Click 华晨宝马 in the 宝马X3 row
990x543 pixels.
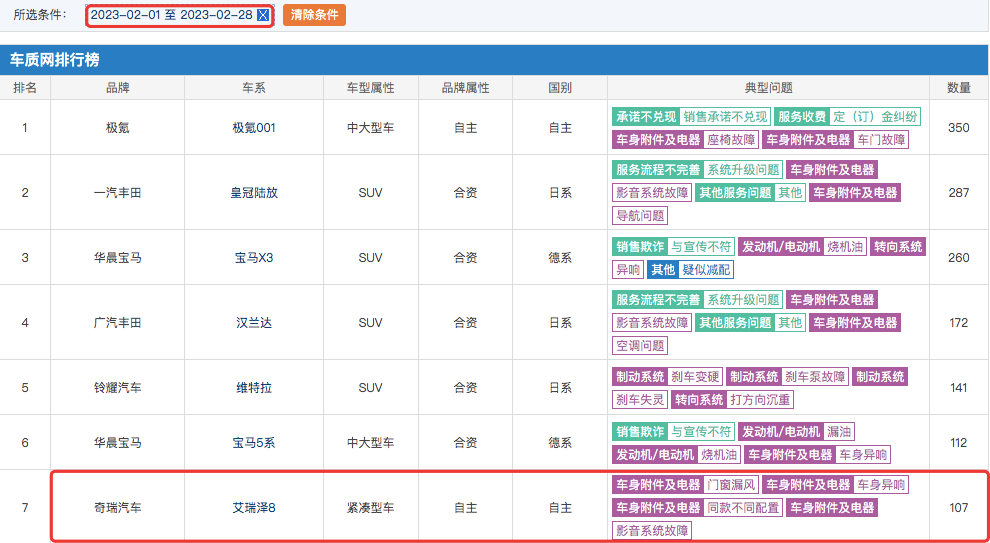pos(117,258)
